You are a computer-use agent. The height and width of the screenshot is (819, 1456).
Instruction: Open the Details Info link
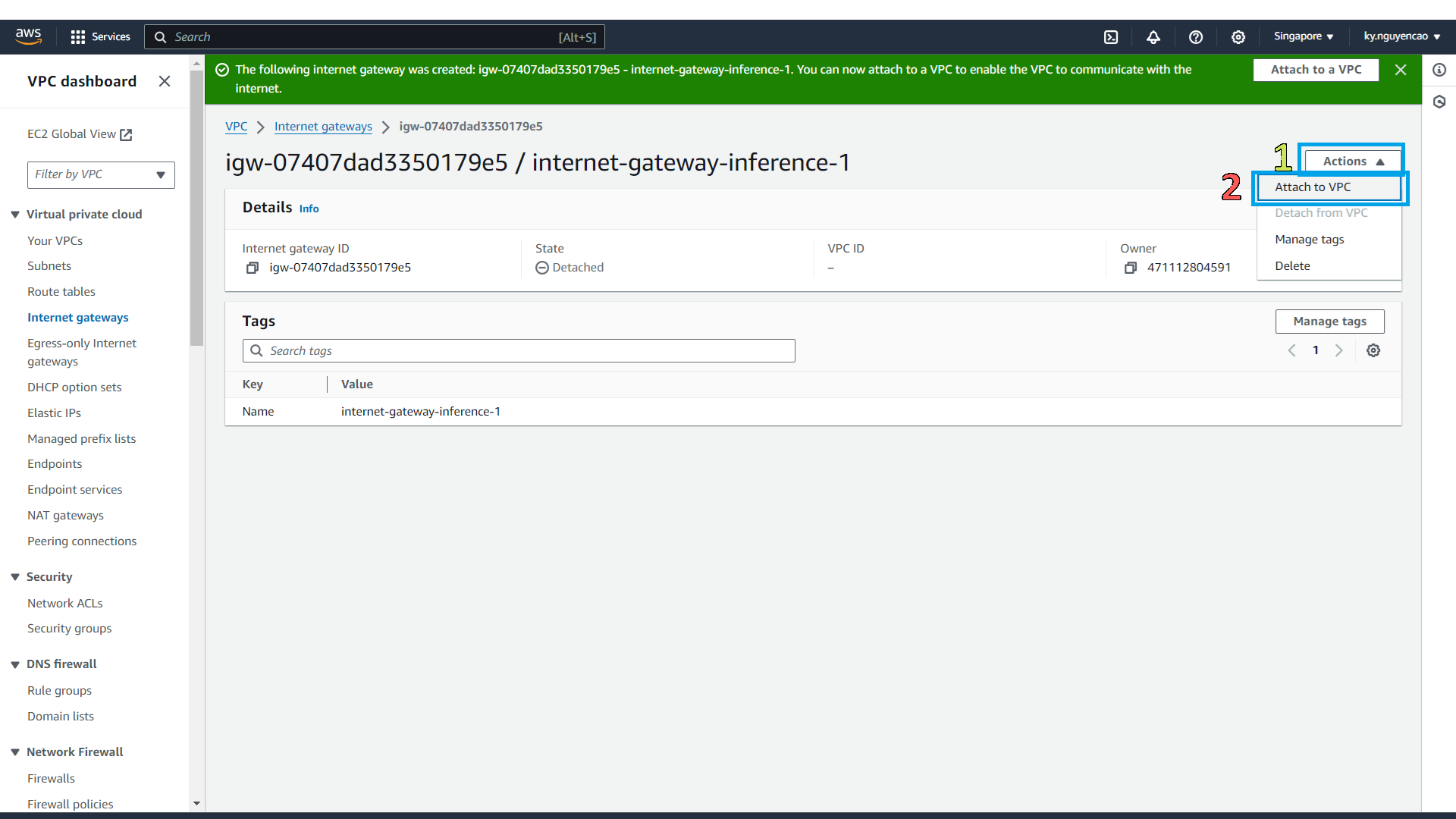[309, 209]
